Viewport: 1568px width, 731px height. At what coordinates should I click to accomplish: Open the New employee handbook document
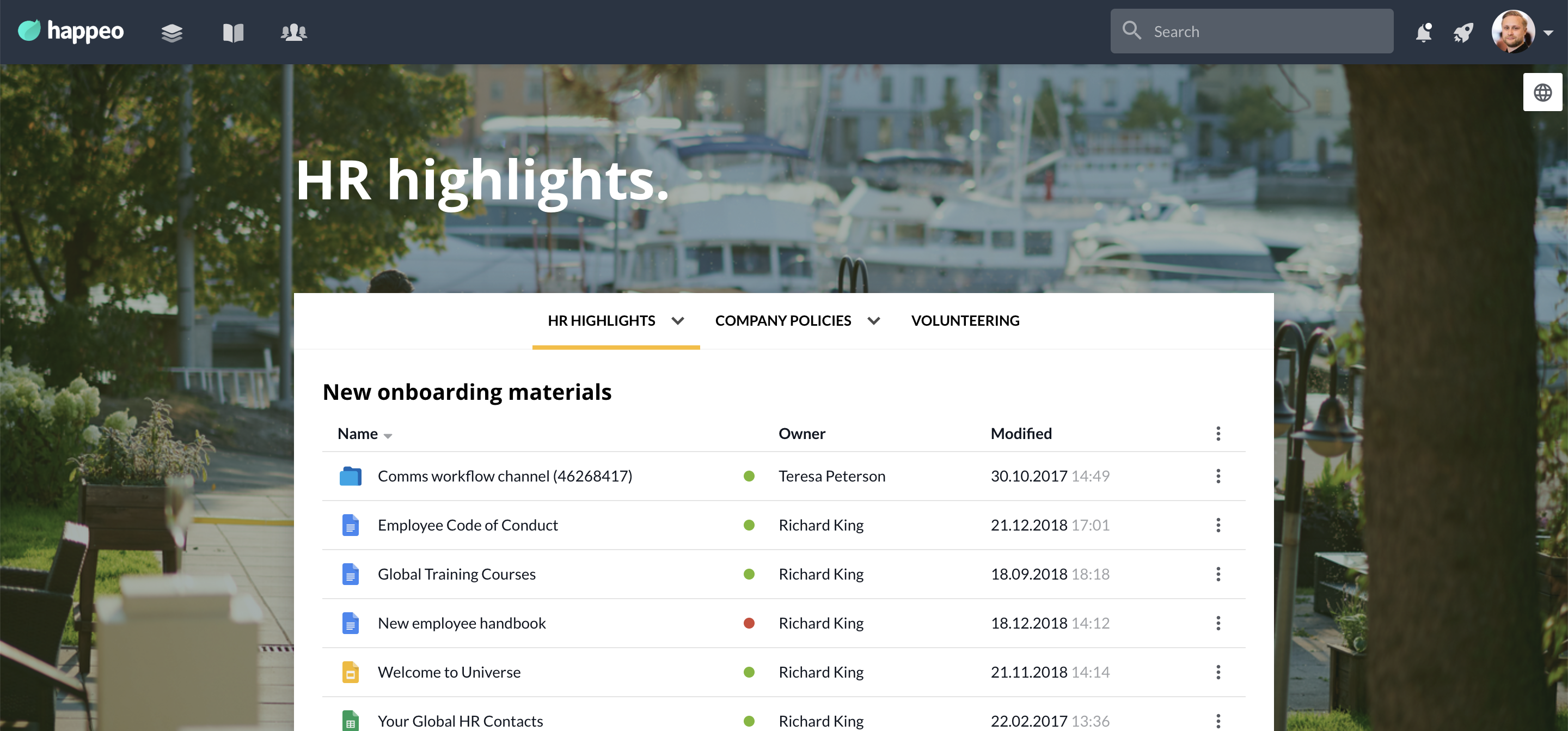click(x=461, y=623)
